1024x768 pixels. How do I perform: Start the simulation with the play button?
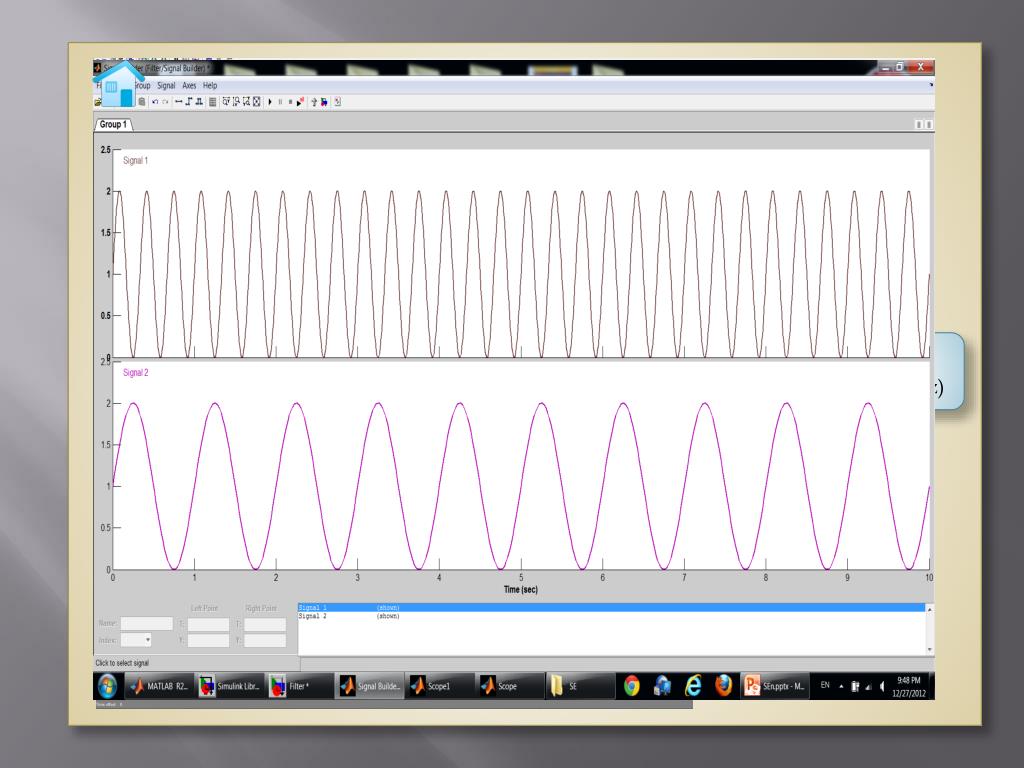(x=270, y=102)
